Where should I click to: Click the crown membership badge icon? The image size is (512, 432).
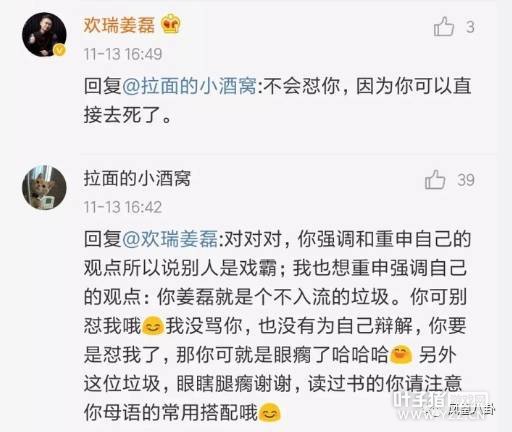(171, 24)
